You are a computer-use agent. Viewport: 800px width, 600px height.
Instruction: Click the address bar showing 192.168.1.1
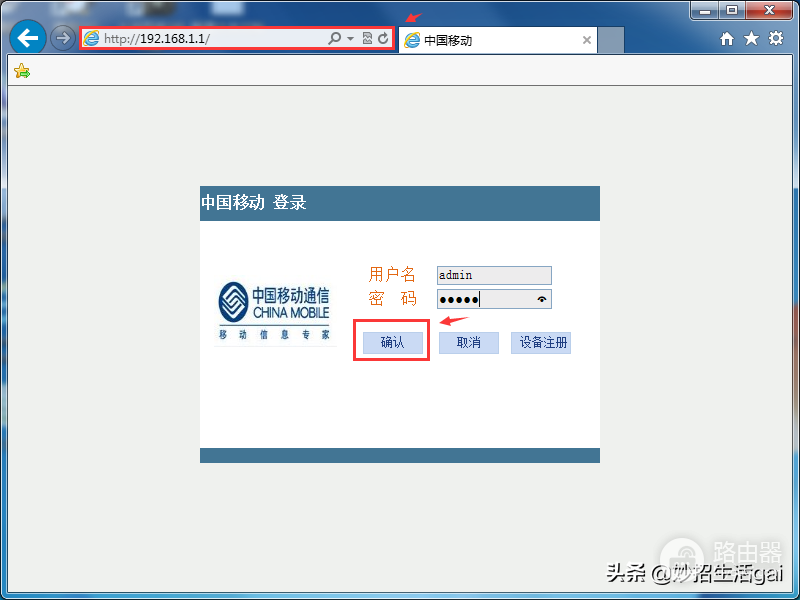point(236,38)
